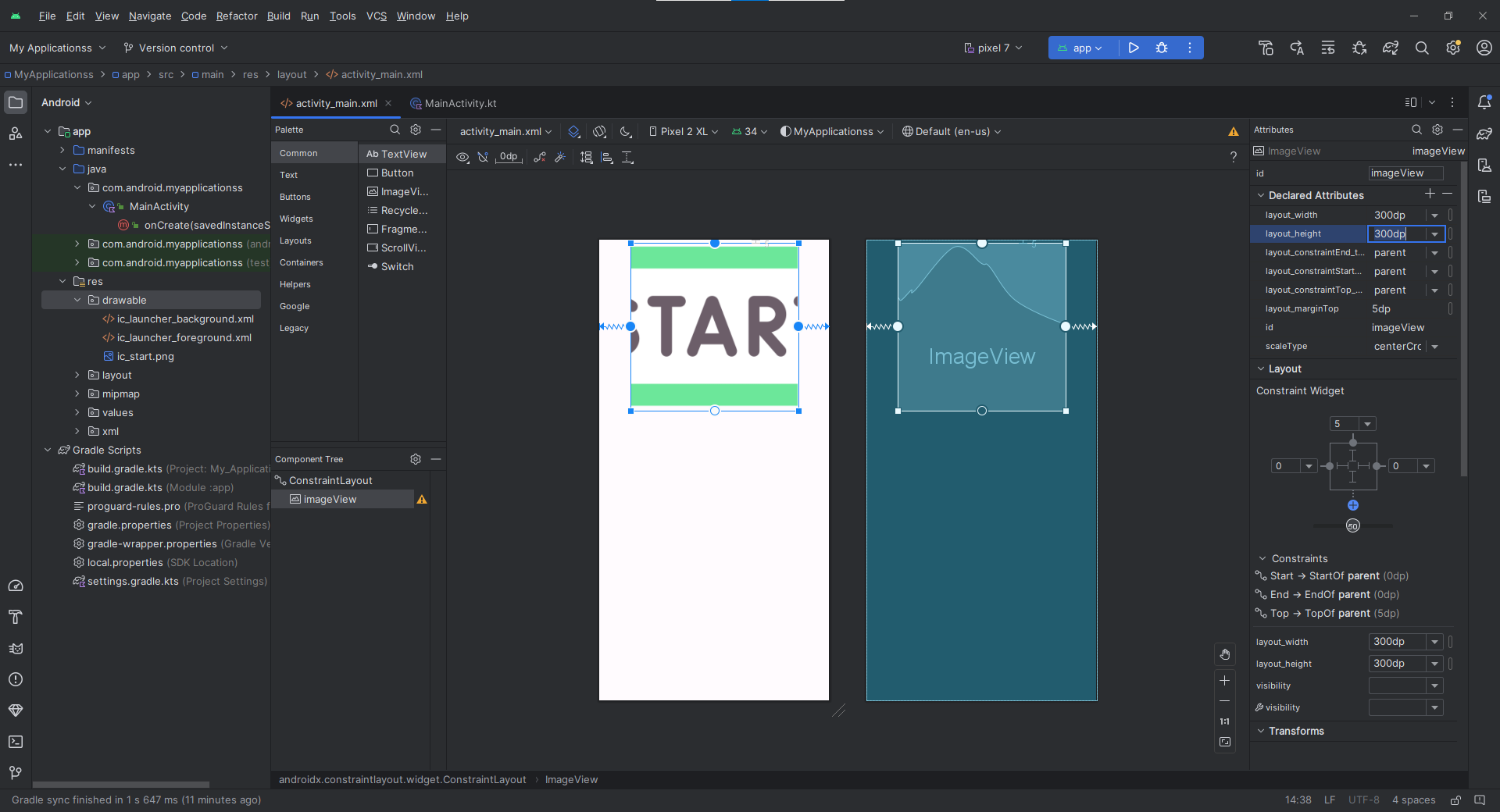
Task: Open the more run actions menu
Action: pyautogui.click(x=1190, y=48)
